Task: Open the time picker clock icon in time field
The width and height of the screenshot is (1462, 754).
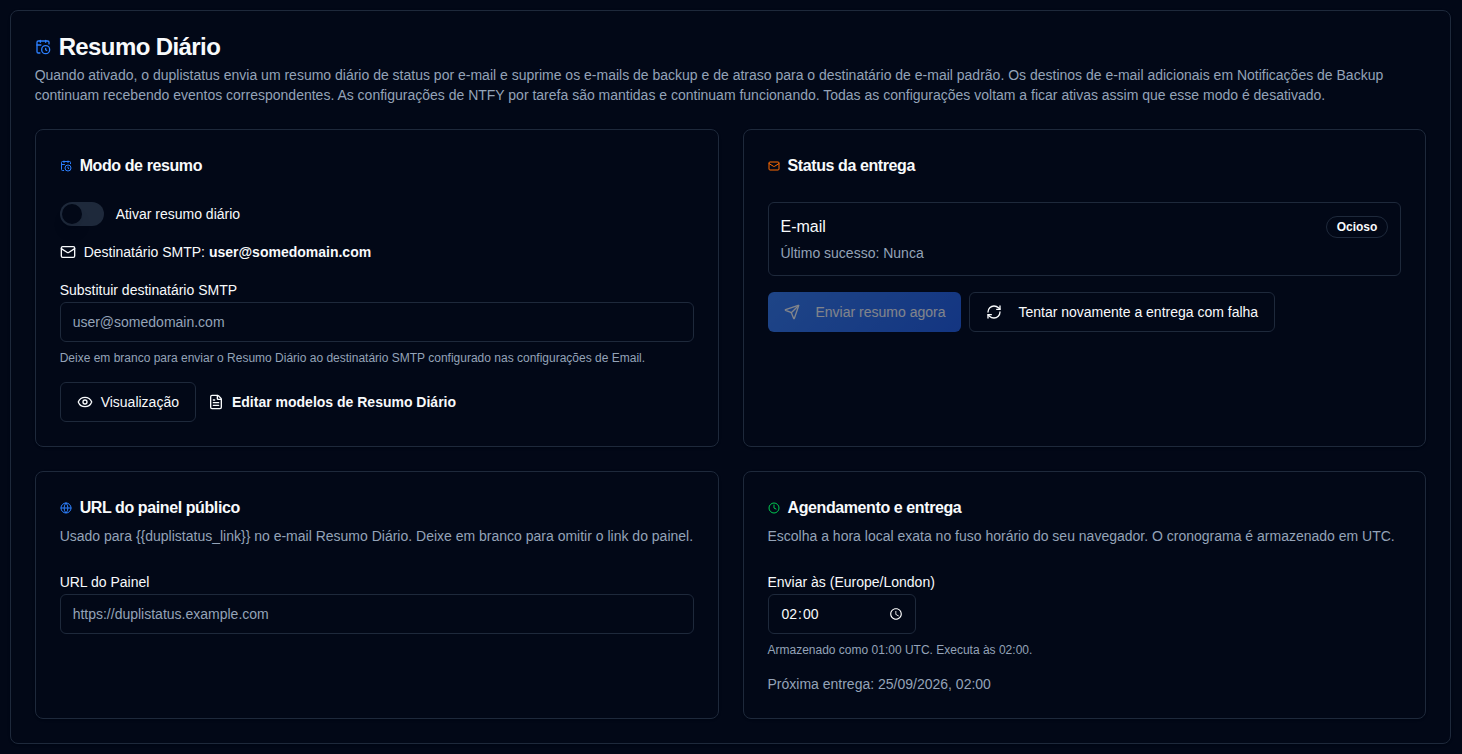Action: (x=896, y=614)
